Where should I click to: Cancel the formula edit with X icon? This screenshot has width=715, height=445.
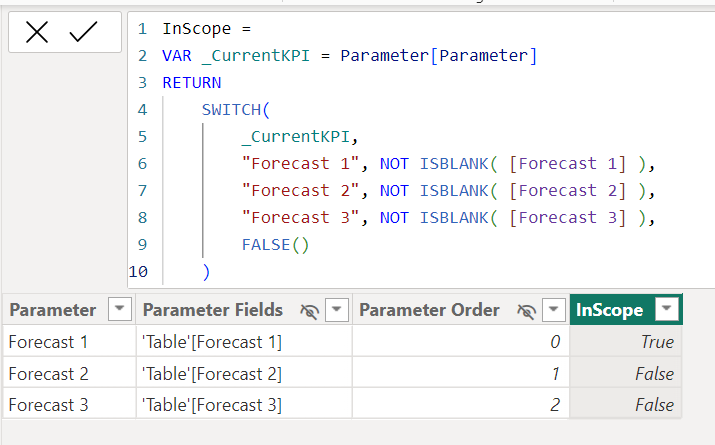[x=37, y=32]
